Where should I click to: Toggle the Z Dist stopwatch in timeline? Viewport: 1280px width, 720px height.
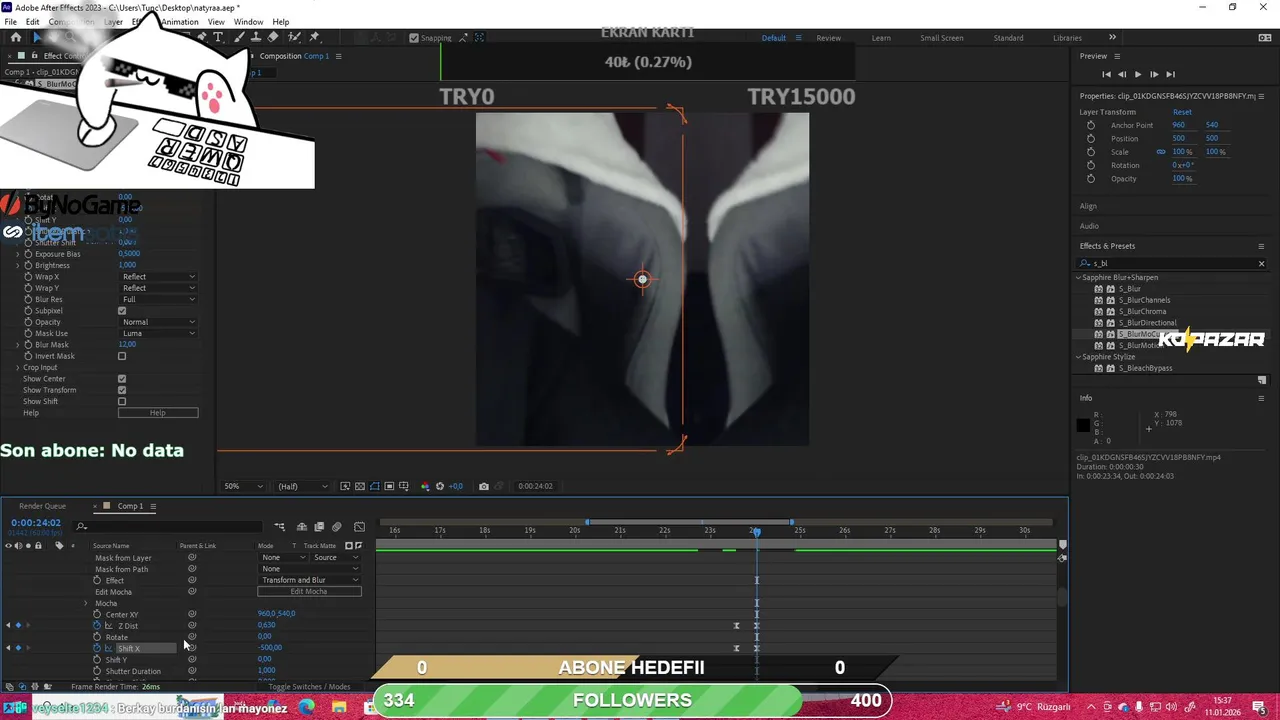tap(97, 625)
